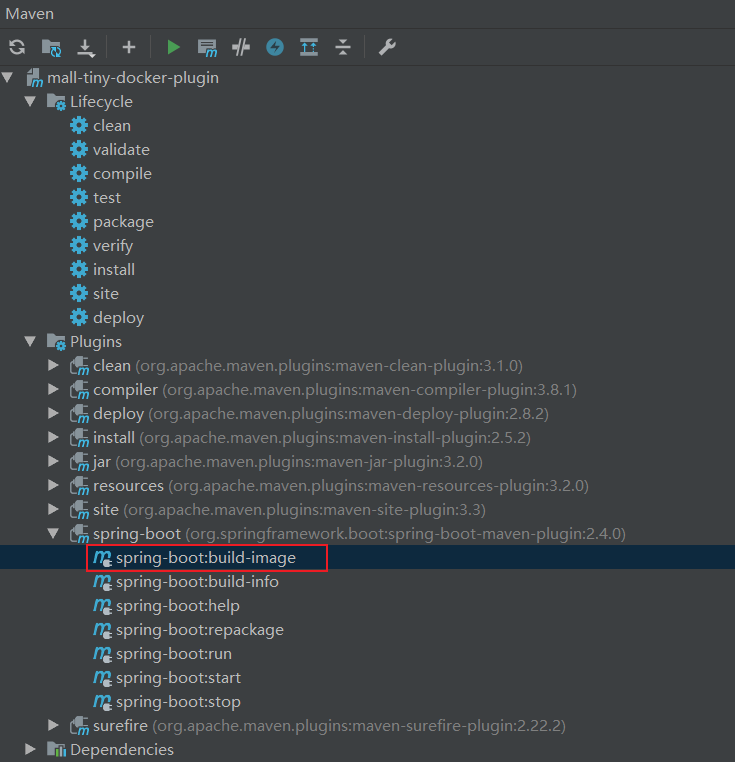Click Generate Sources and Update Folders icon
Screen dimensions: 735x762
point(52,48)
